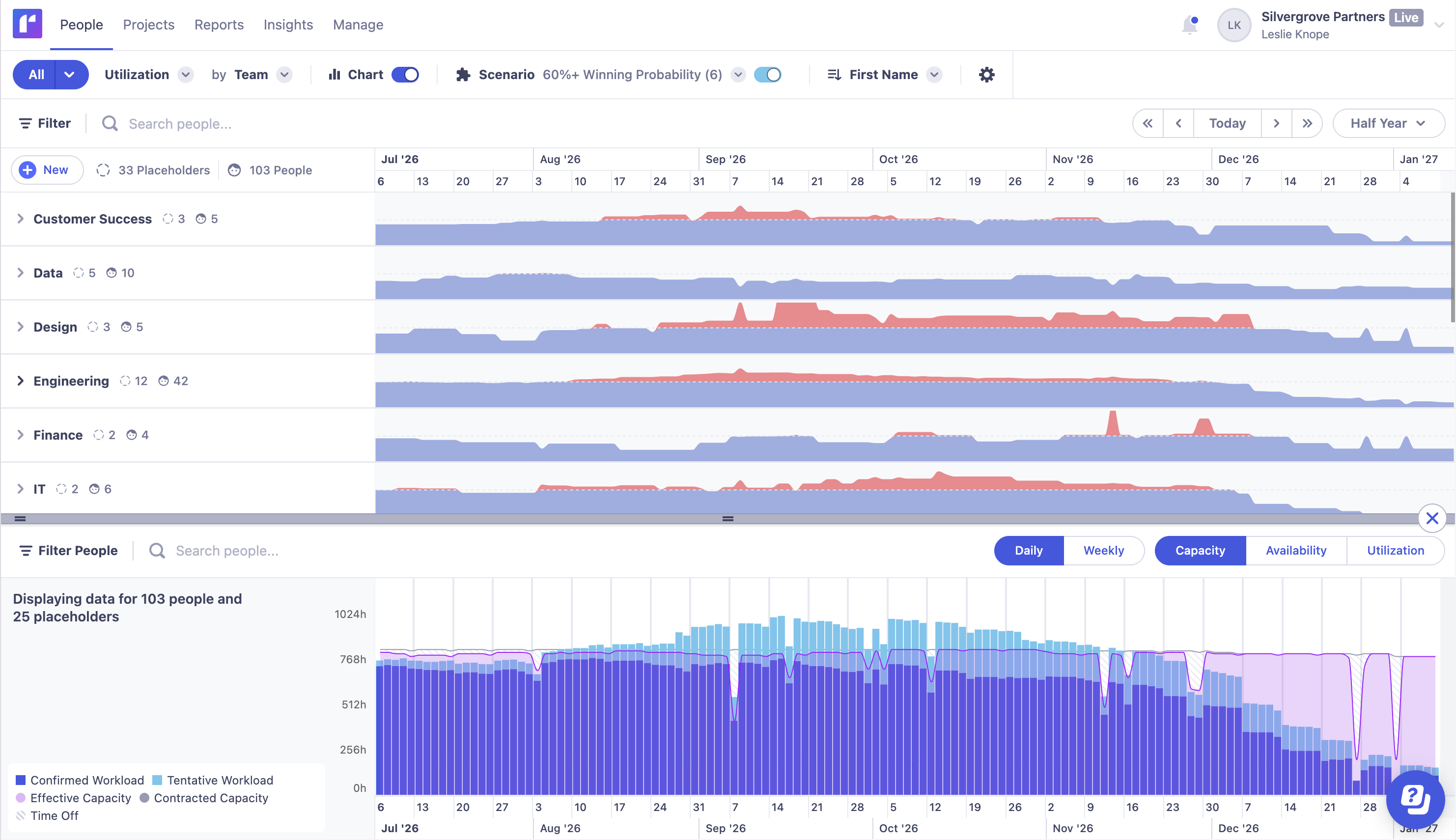Image resolution: width=1456 pixels, height=840 pixels.
Task: Open the Insights tab
Action: coord(288,25)
